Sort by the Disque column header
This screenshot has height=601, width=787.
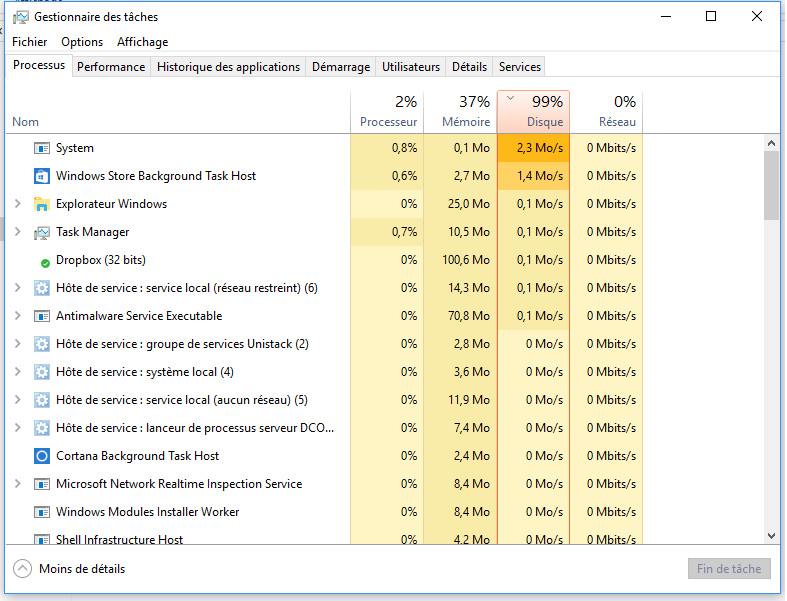pos(533,111)
